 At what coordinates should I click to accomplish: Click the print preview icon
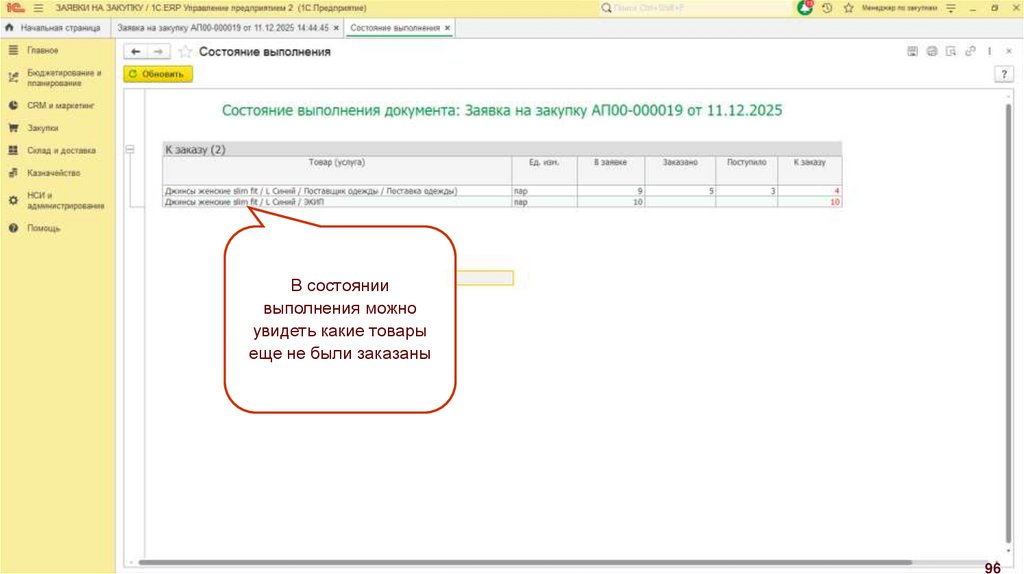point(951,52)
